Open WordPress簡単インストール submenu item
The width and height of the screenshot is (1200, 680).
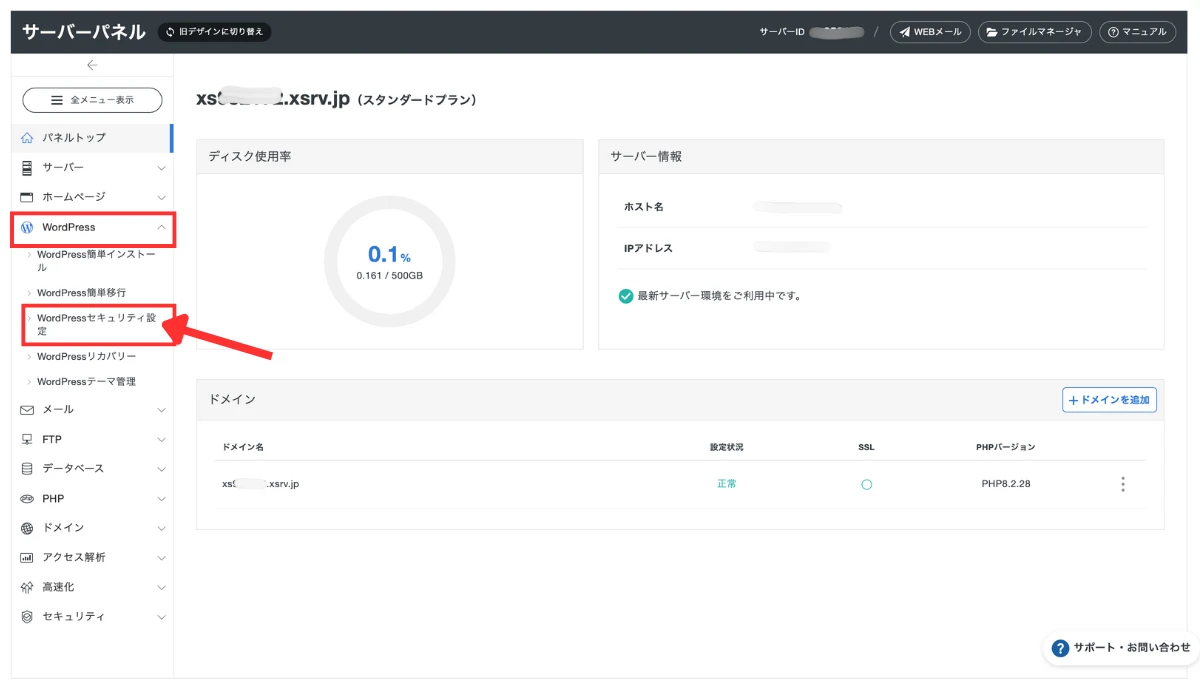click(x=96, y=261)
